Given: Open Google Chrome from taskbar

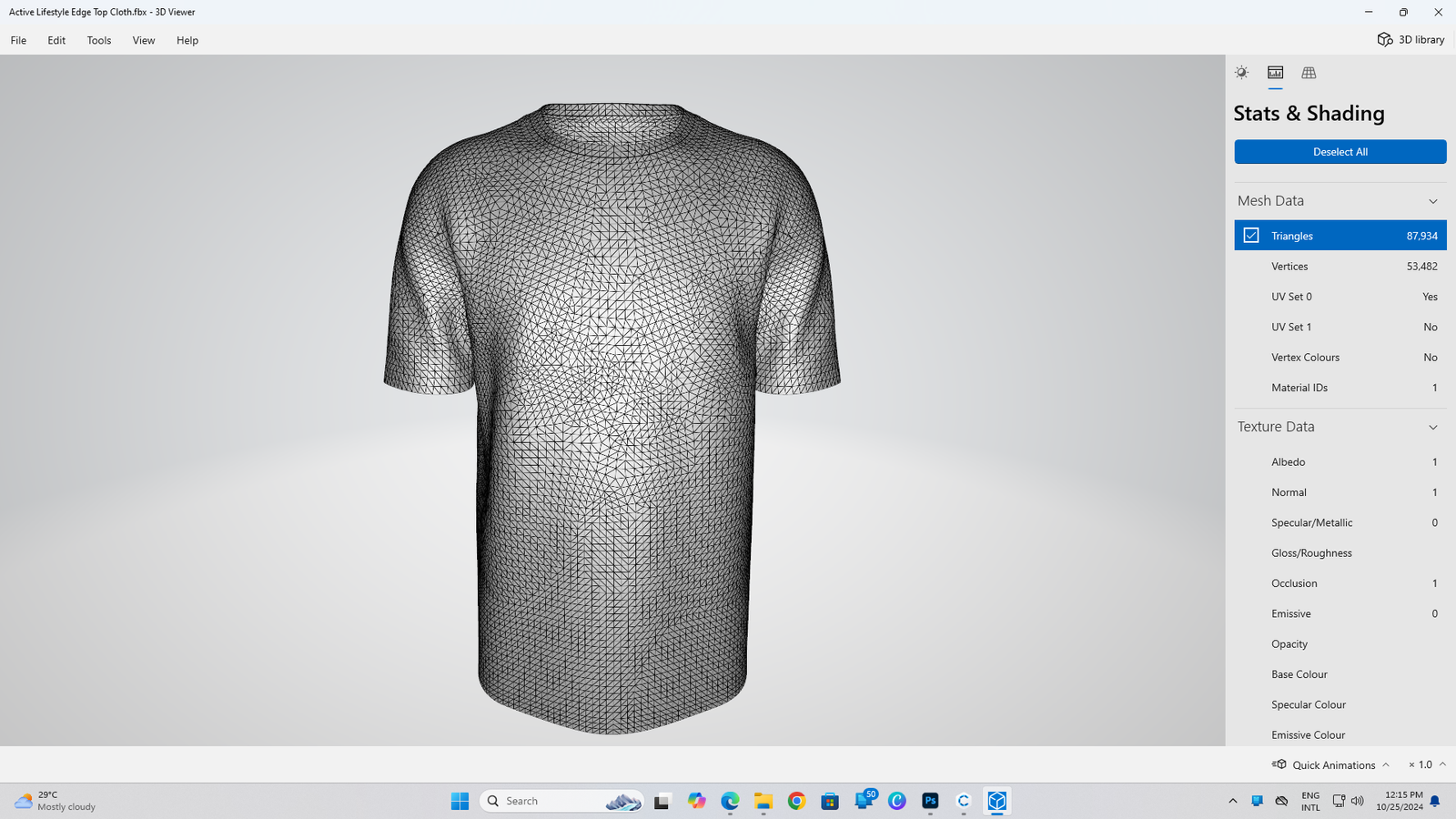Looking at the screenshot, I should 796,801.
